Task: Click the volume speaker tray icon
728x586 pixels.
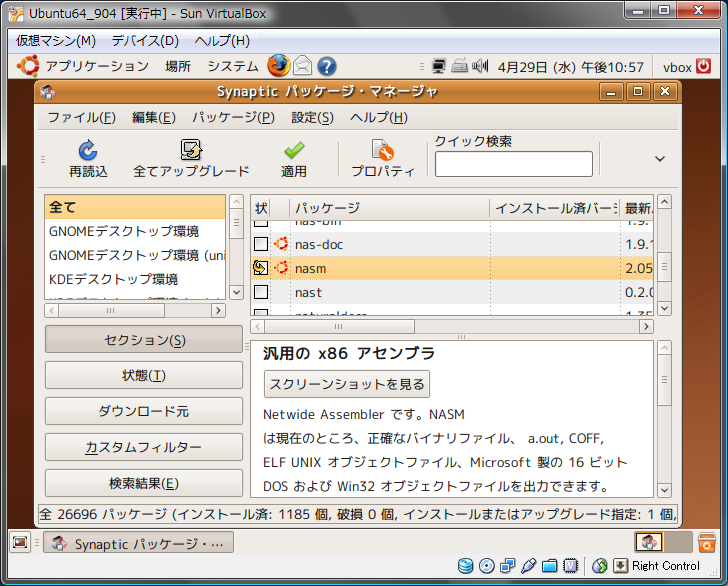Action: (480, 66)
